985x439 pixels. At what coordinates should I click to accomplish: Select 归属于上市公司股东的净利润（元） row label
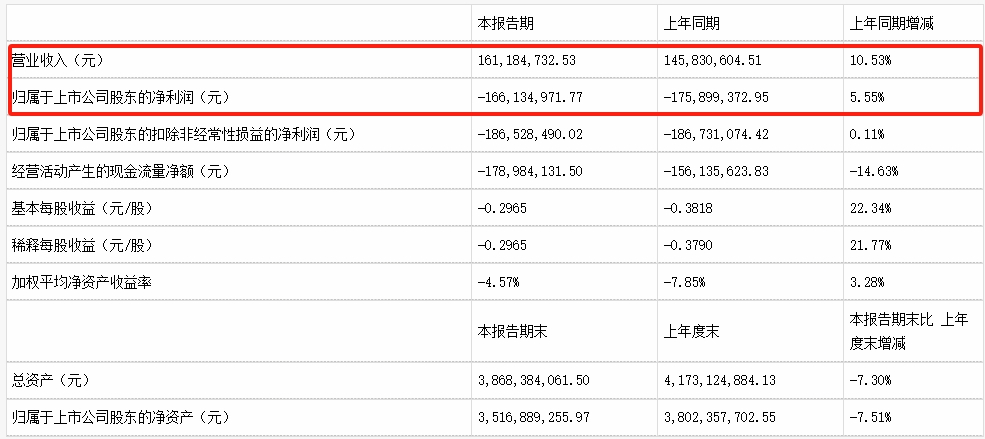point(119,97)
